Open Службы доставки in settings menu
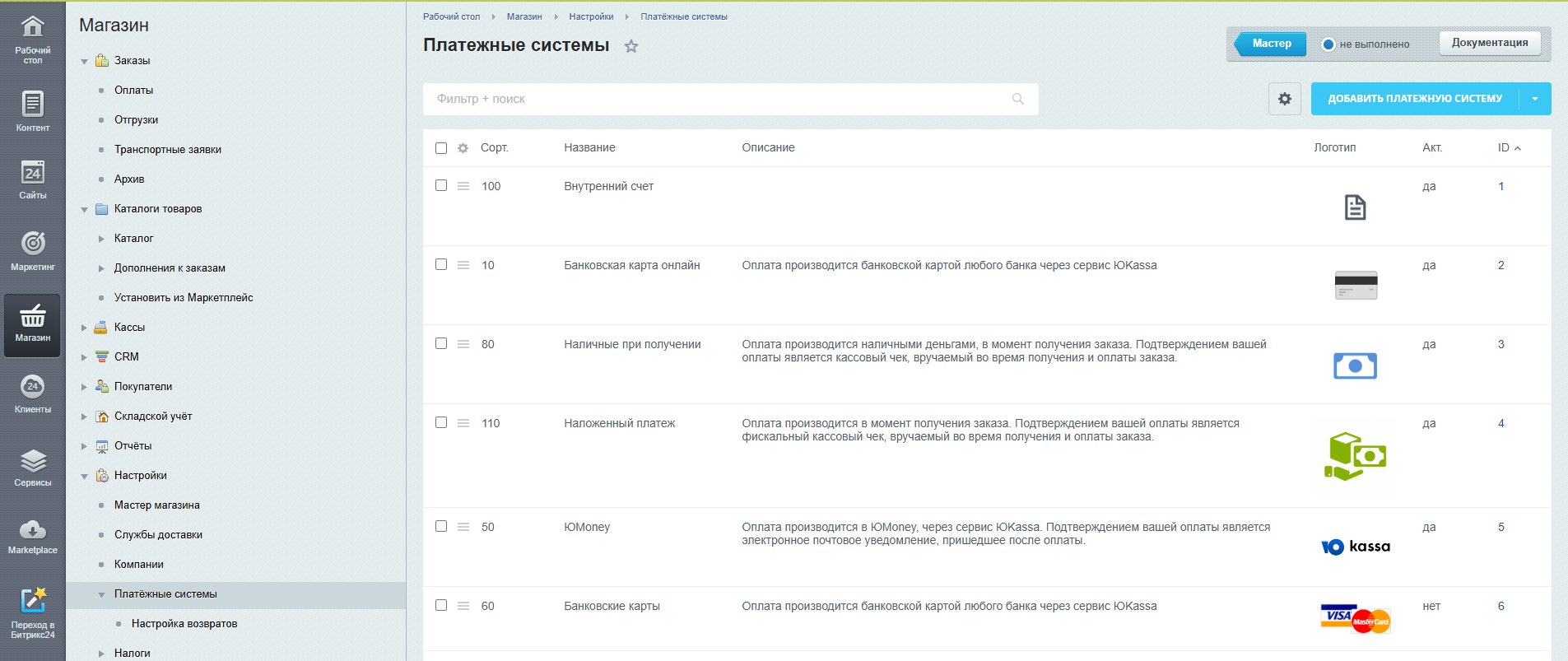This screenshot has height=661, width=1568. [x=158, y=535]
